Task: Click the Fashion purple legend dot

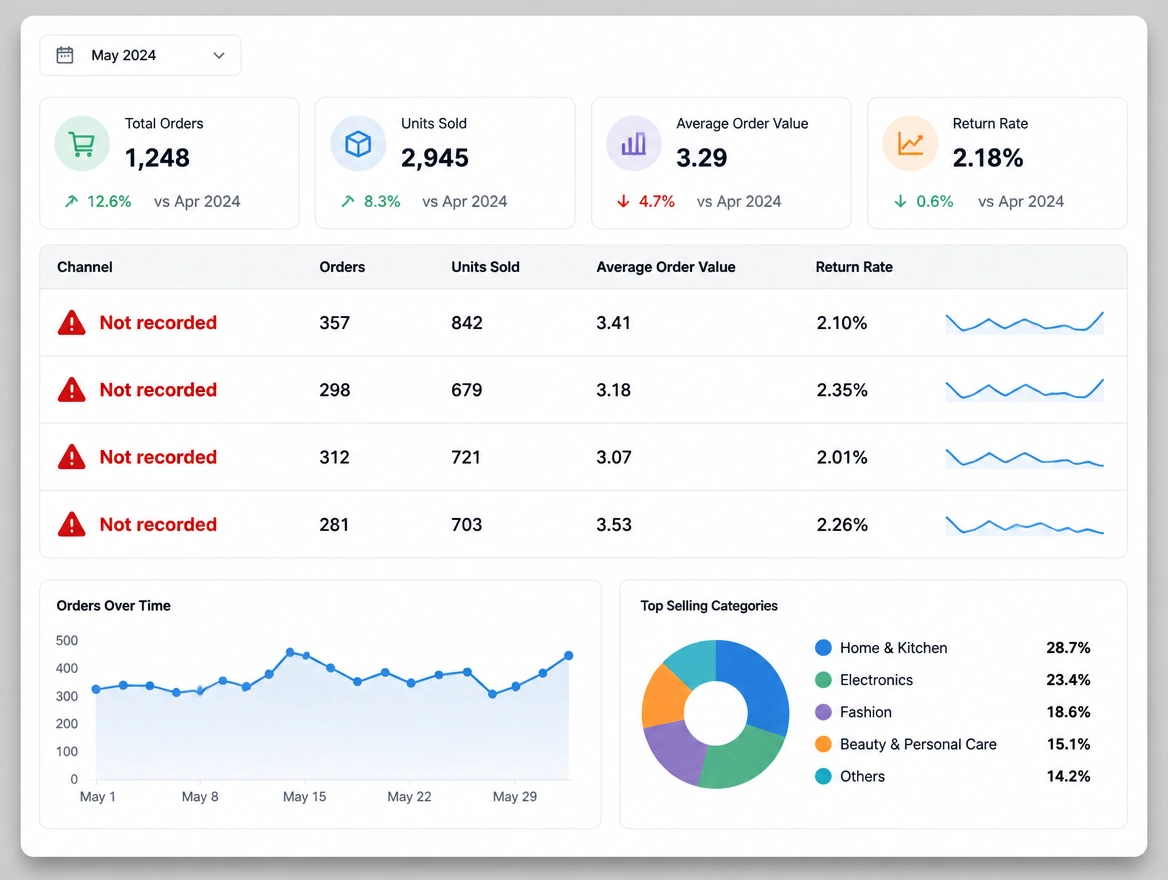Action: click(x=823, y=712)
